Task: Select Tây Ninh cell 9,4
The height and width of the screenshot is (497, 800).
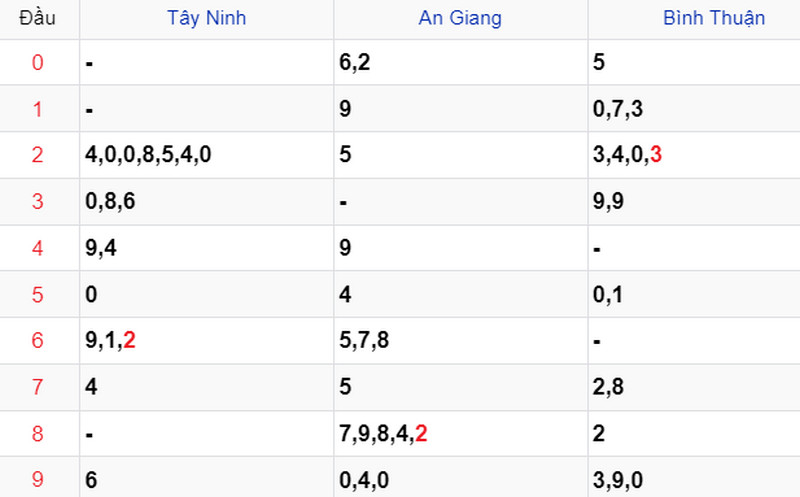Action: 101,248
